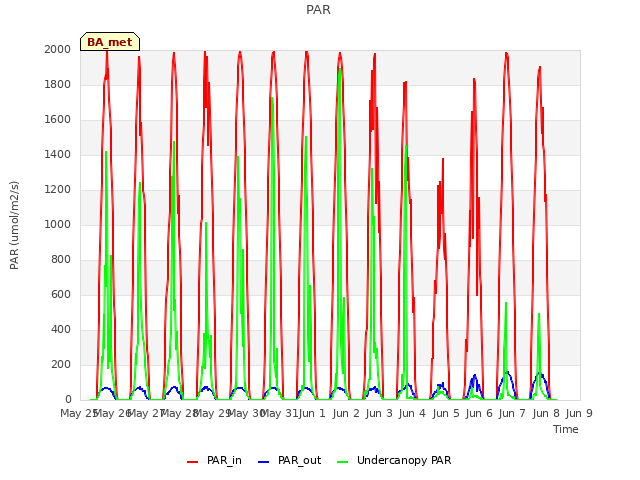Viewport: 640px width, 480px height.
Task: Click the green Undercanopy PAR peak on Jun 2
Action: coord(340,69)
